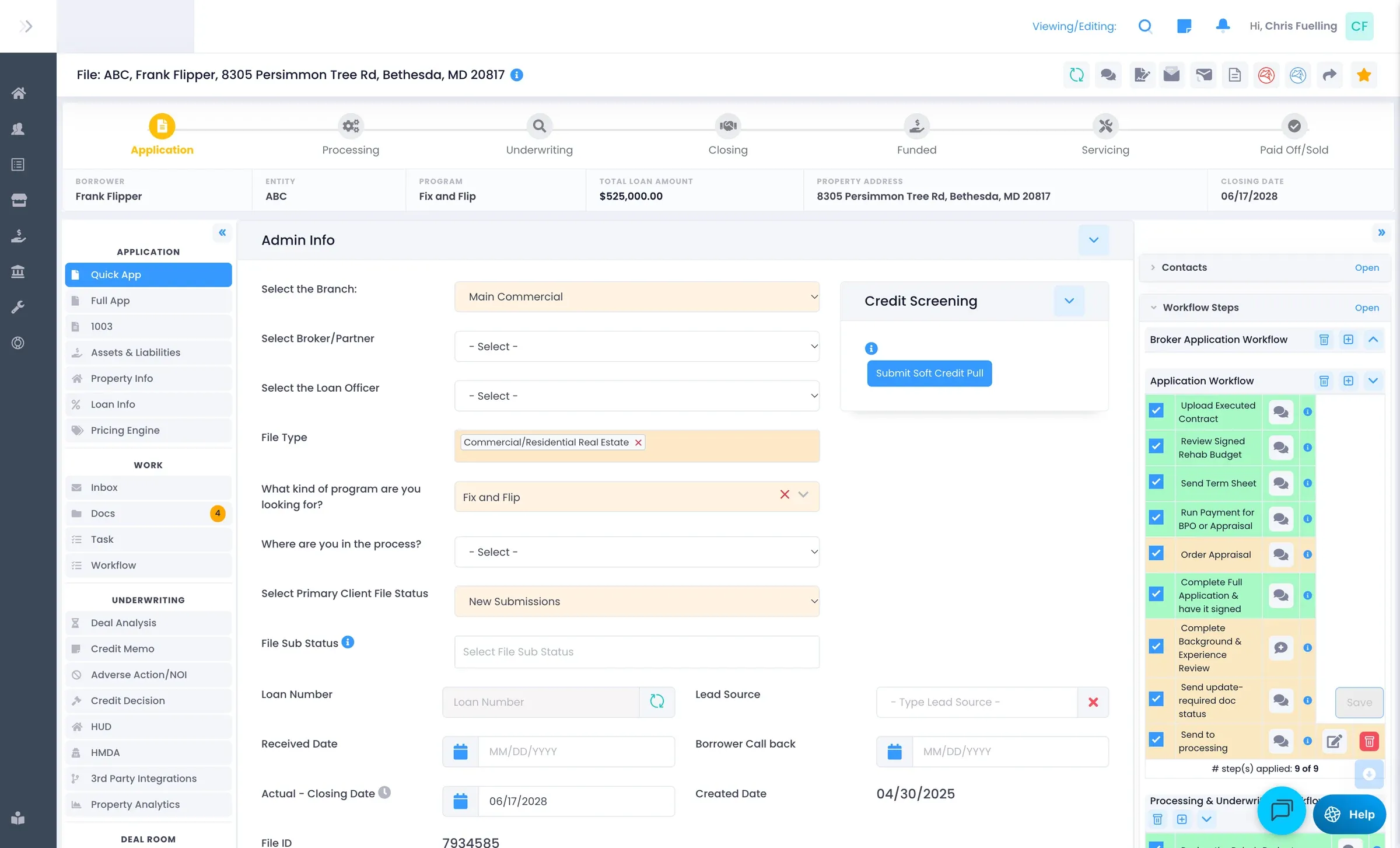Click info icon next to file title
The image size is (1400, 848).
(x=517, y=75)
